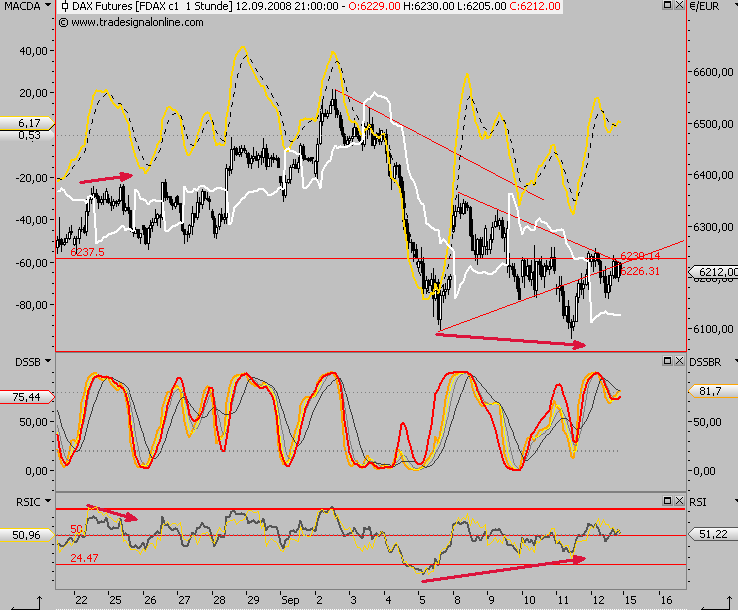738x610 pixels.
Task: Click the 12.09.2008 21:00:00 timestamp
Action: [x=287, y=6]
